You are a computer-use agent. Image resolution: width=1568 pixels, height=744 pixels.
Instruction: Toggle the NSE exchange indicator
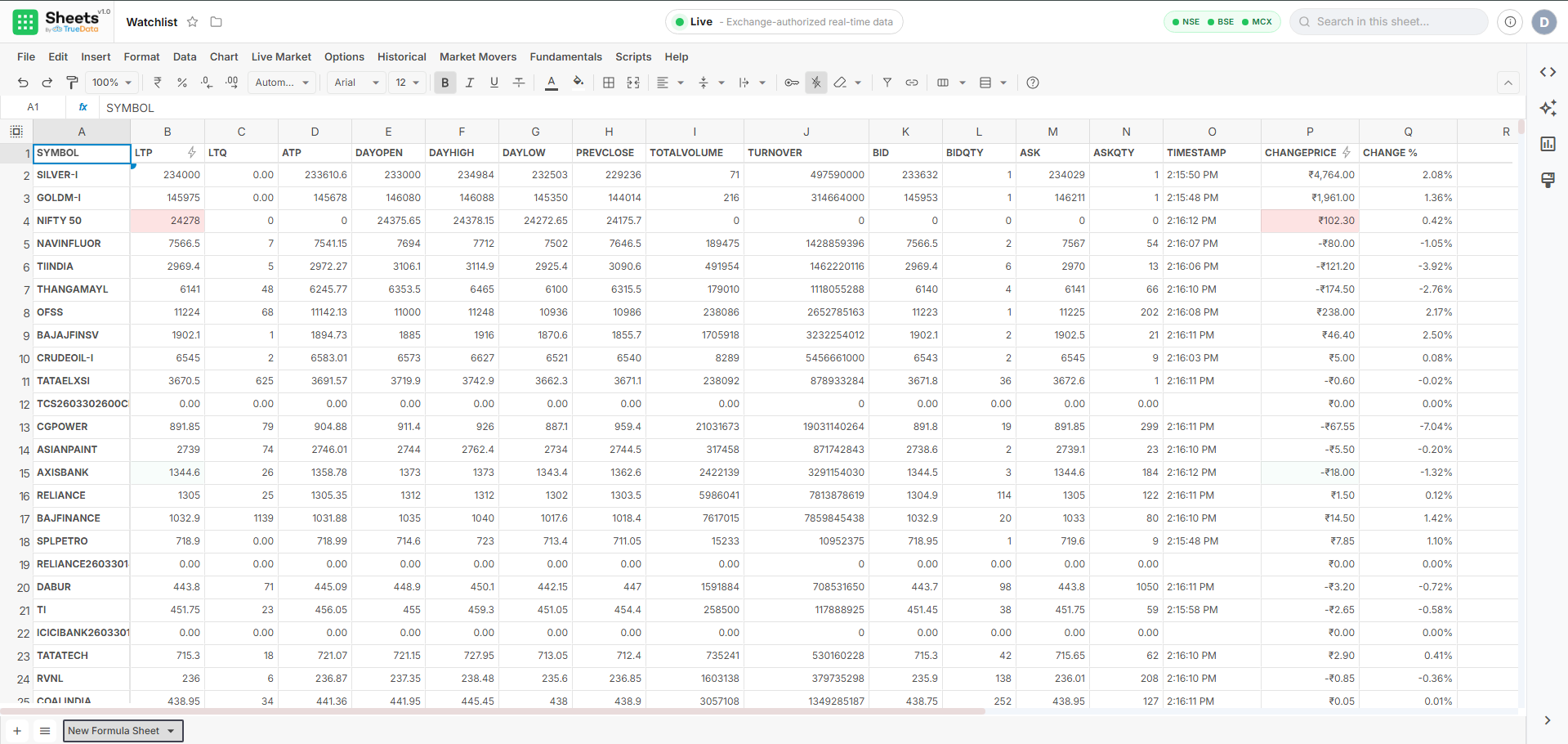tap(1186, 22)
